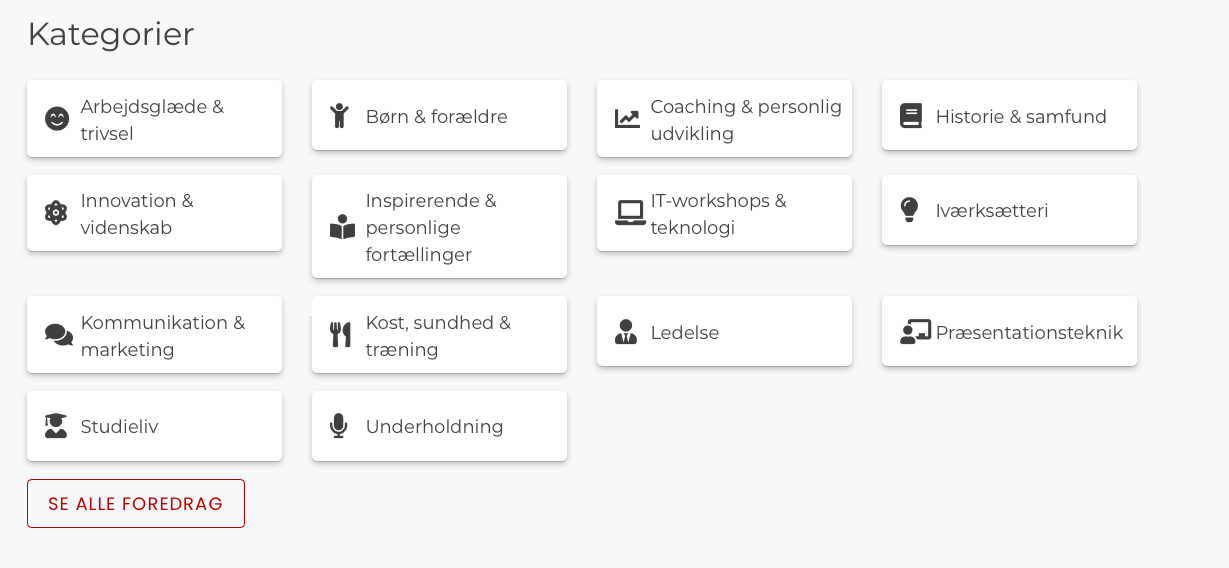Click the laptop icon for IT-workshops & teknologi
Screen dimensions: 1229x568
tap(629, 213)
